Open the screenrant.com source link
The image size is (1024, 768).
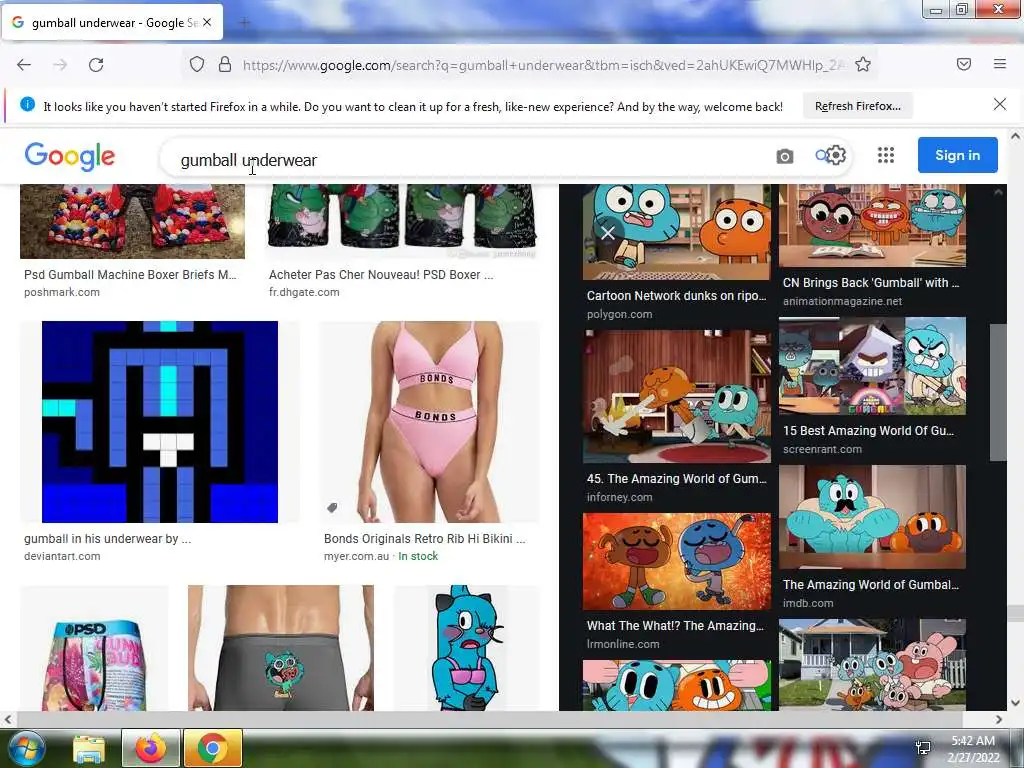[x=822, y=449]
